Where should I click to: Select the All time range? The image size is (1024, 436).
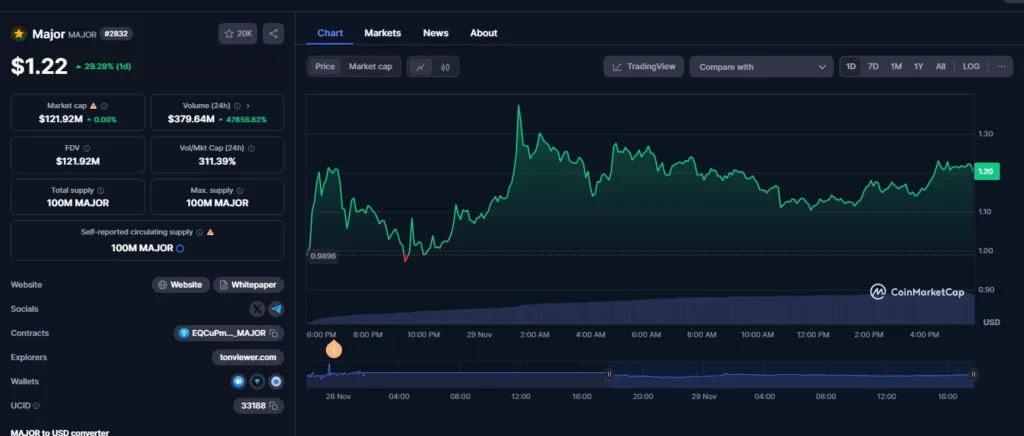tap(940, 67)
